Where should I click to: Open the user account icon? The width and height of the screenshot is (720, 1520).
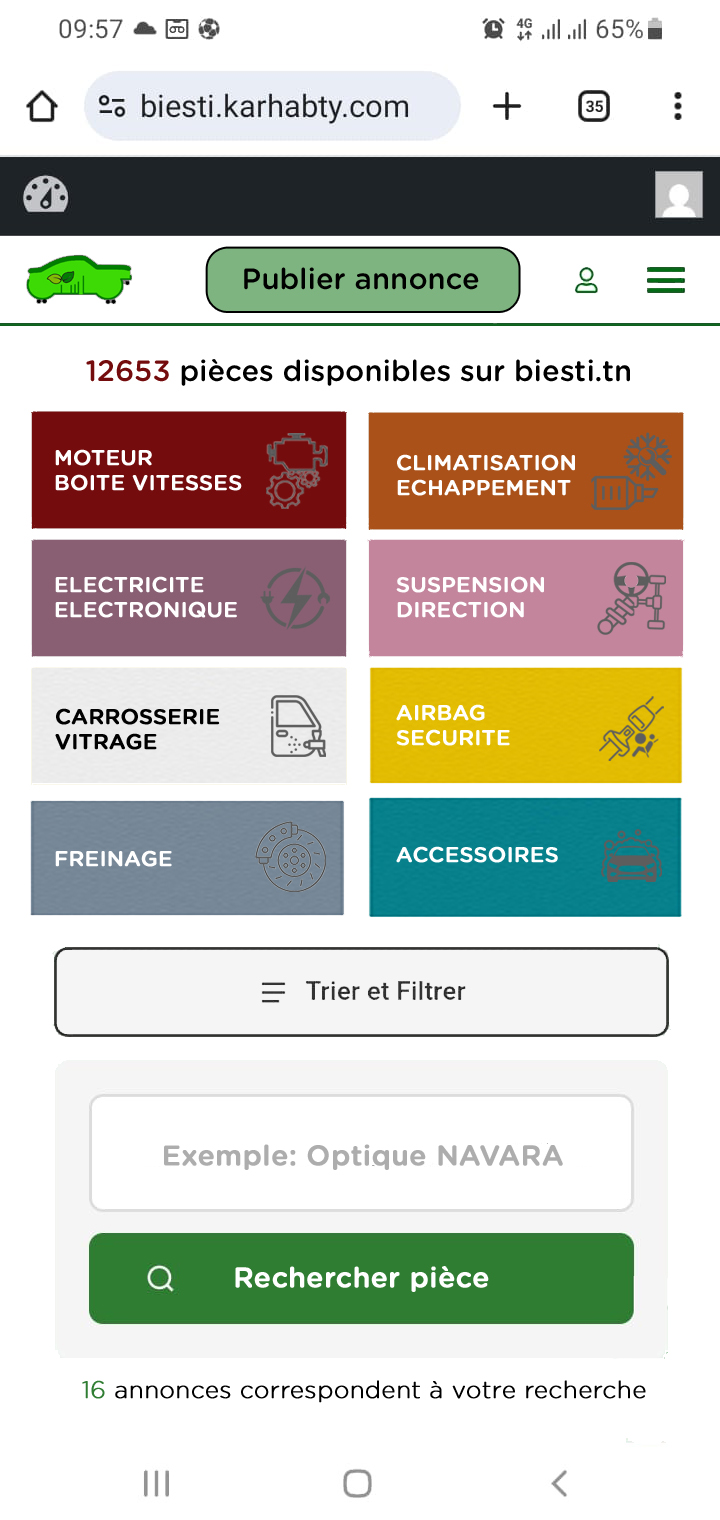pyautogui.click(x=586, y=280)
